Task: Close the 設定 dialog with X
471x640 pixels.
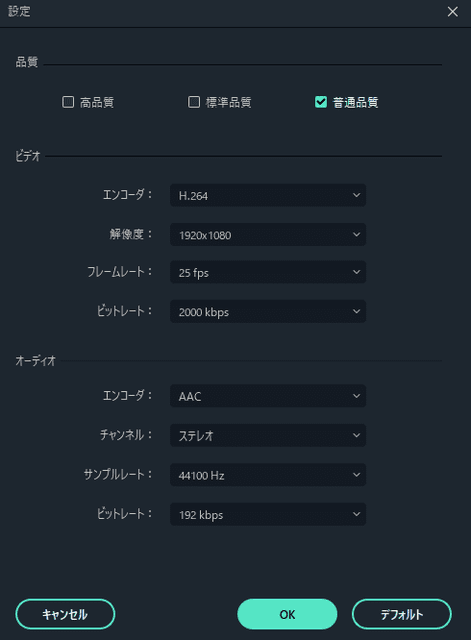Action: click(x=452, y=12)
